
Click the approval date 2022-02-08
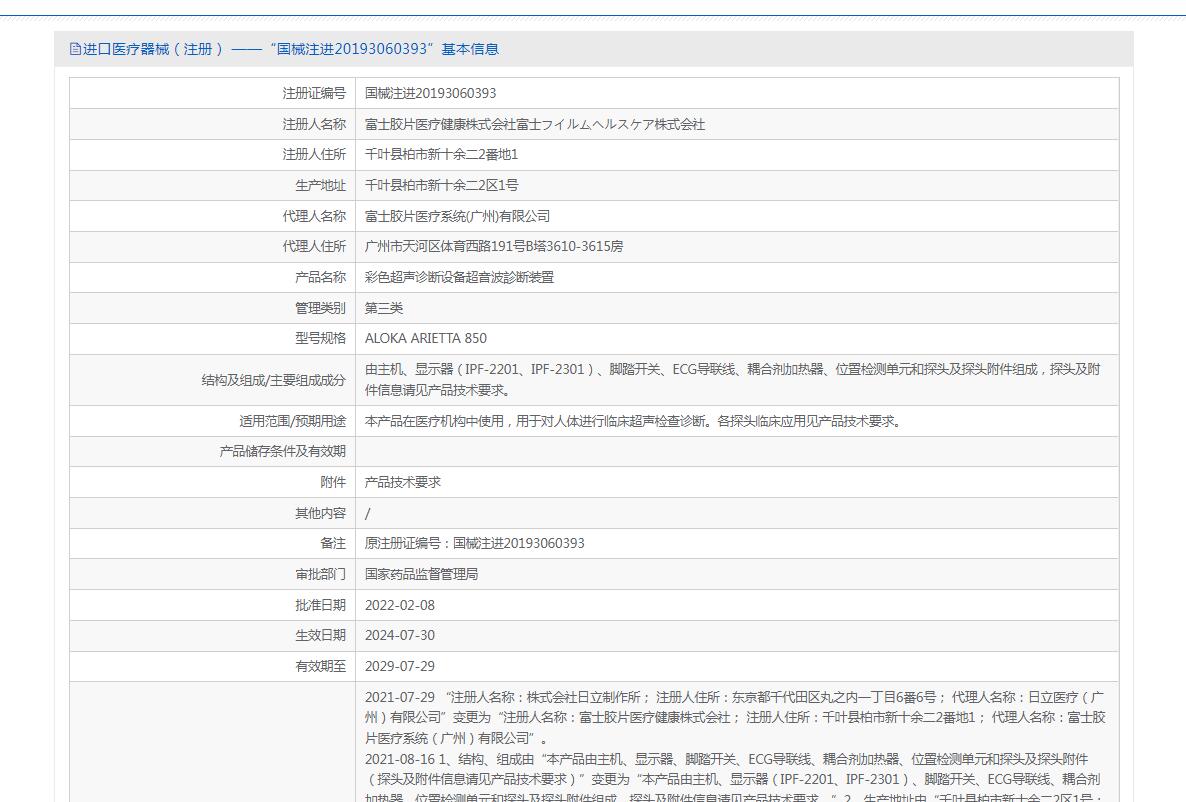tap(399, 605)
